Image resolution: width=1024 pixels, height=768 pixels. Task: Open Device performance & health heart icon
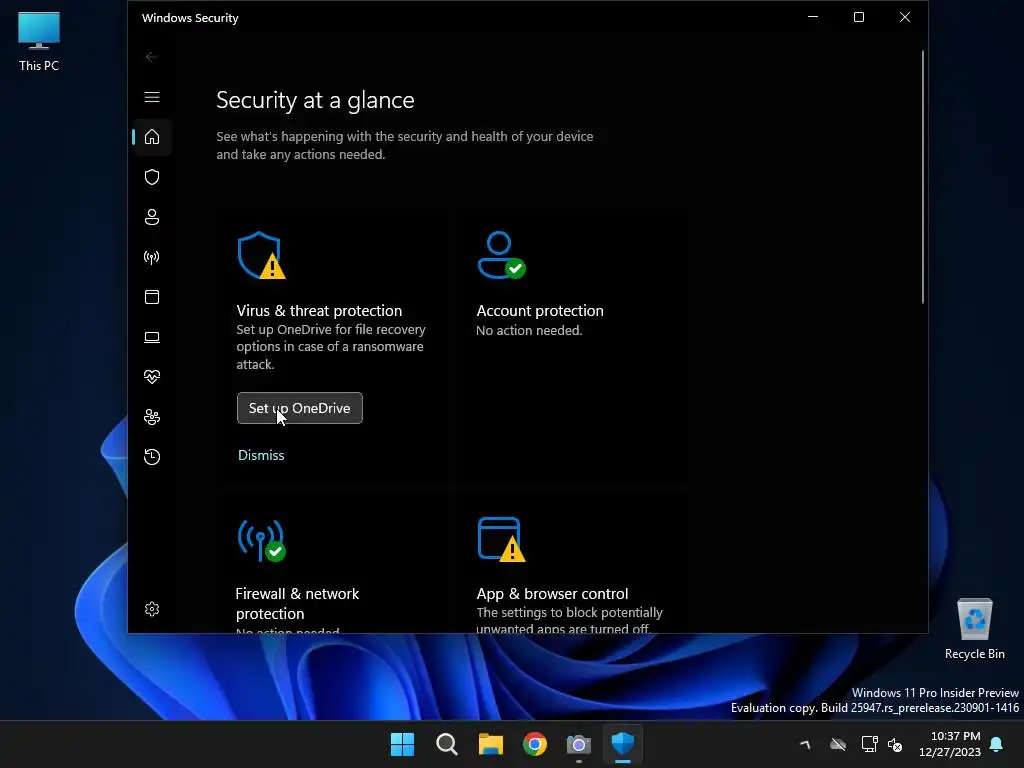click(152, 377)
